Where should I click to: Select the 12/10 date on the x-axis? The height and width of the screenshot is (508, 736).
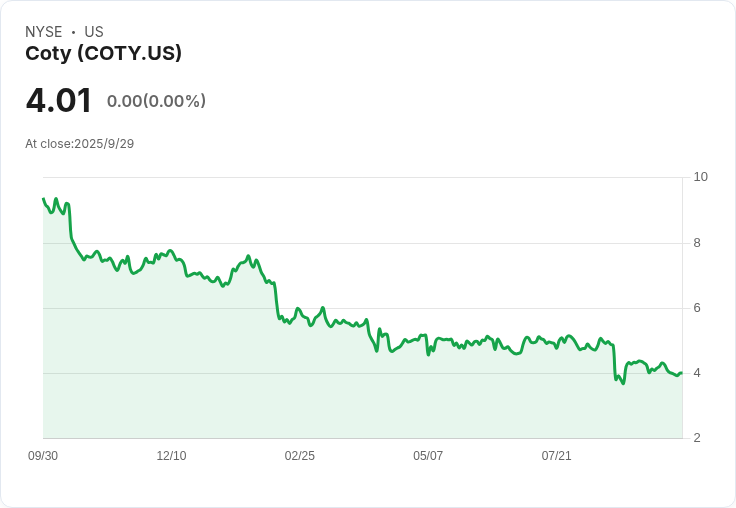[171, 456]
